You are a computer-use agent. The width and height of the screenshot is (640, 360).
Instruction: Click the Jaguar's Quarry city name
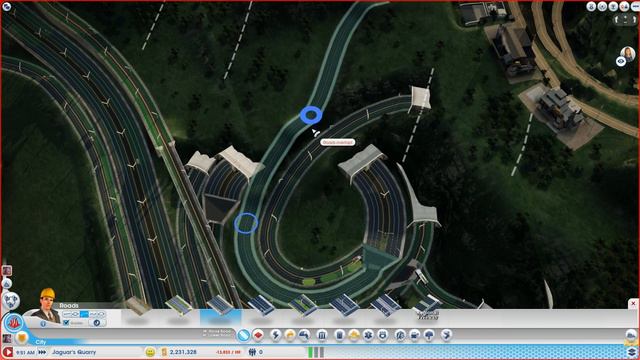(x=74, y=352)
